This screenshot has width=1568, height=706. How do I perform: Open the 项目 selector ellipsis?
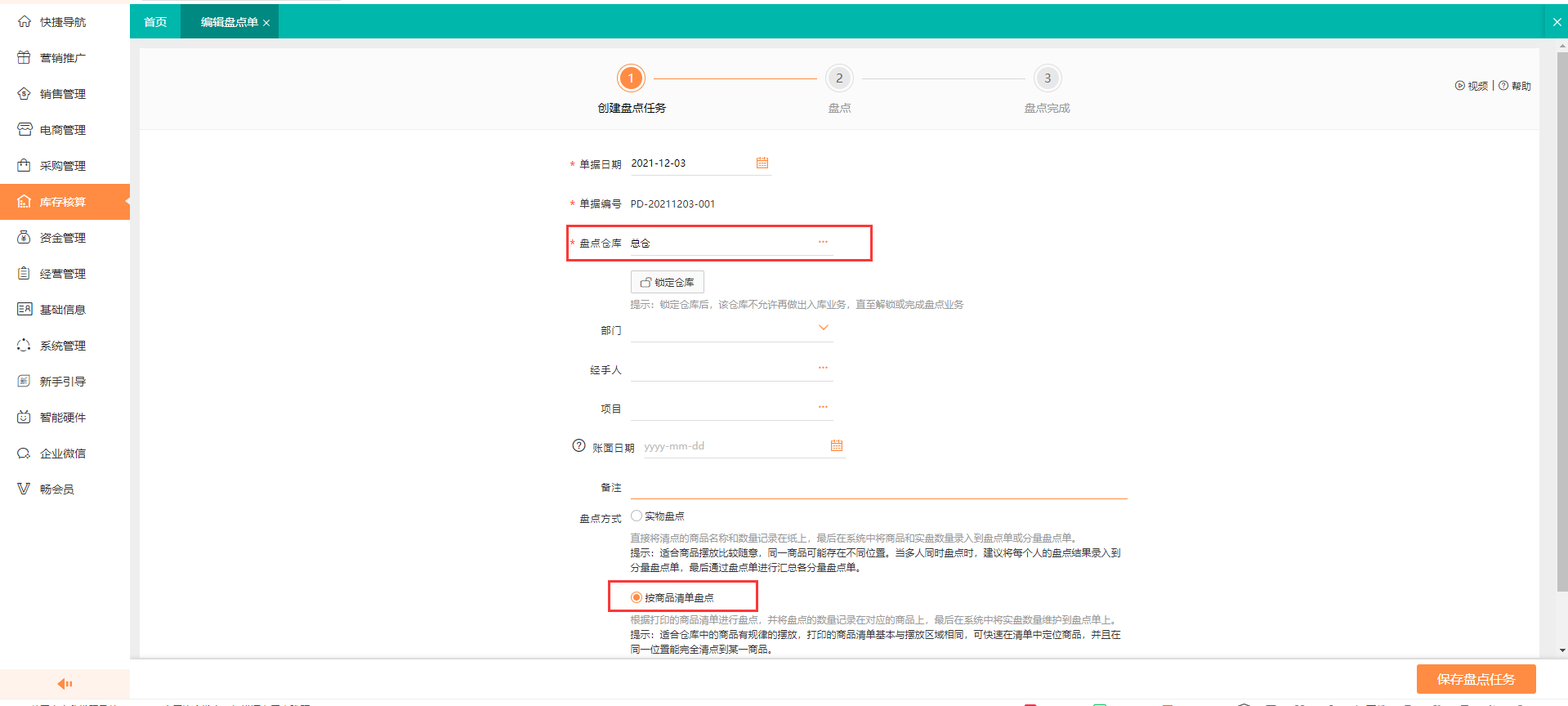pos(823,407)
